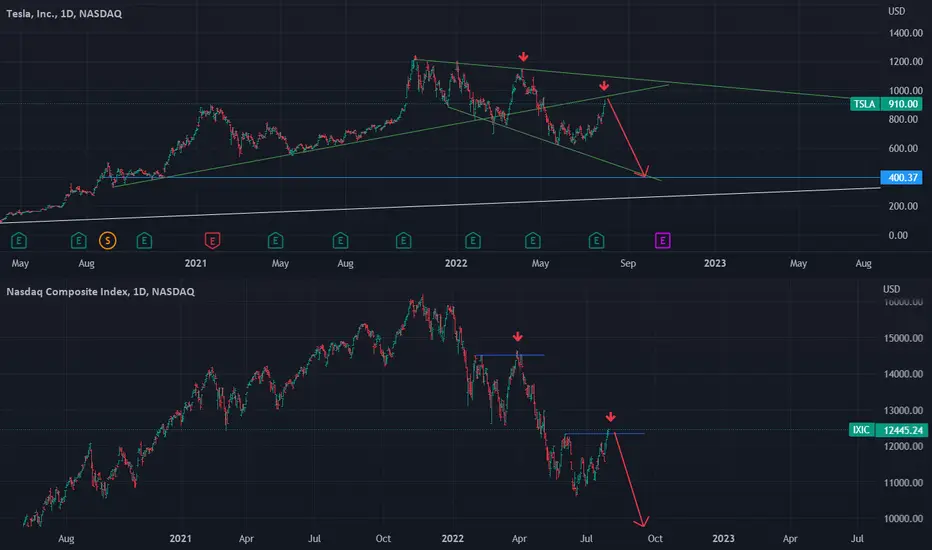The height and width of the screenshot is (550, 932).
Task: Click the USD currency label on Tesla chart
Action: [x=896, y=11]
